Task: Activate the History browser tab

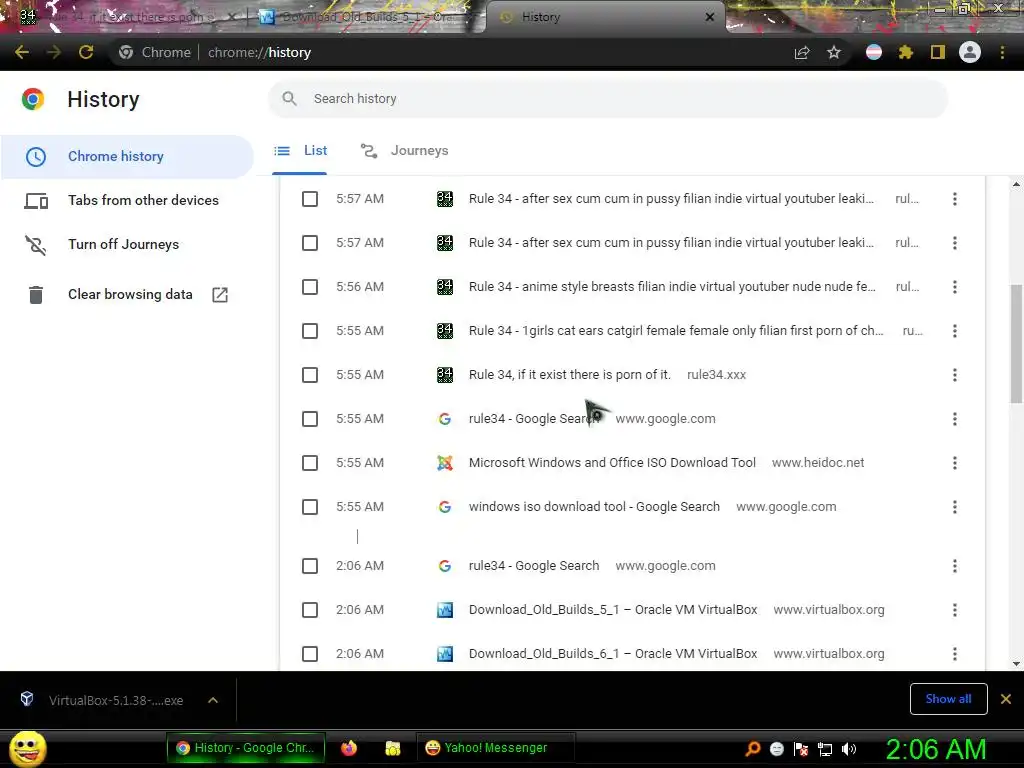Action: tap(605, 17)
